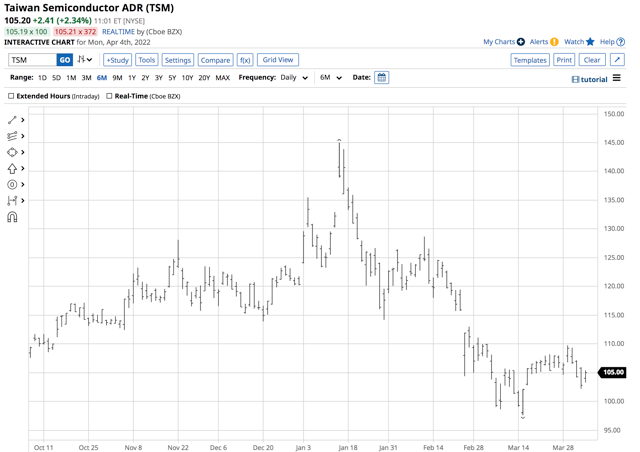Select the 1M range
This screenshot has height=452, width=640.
(71, 78)
